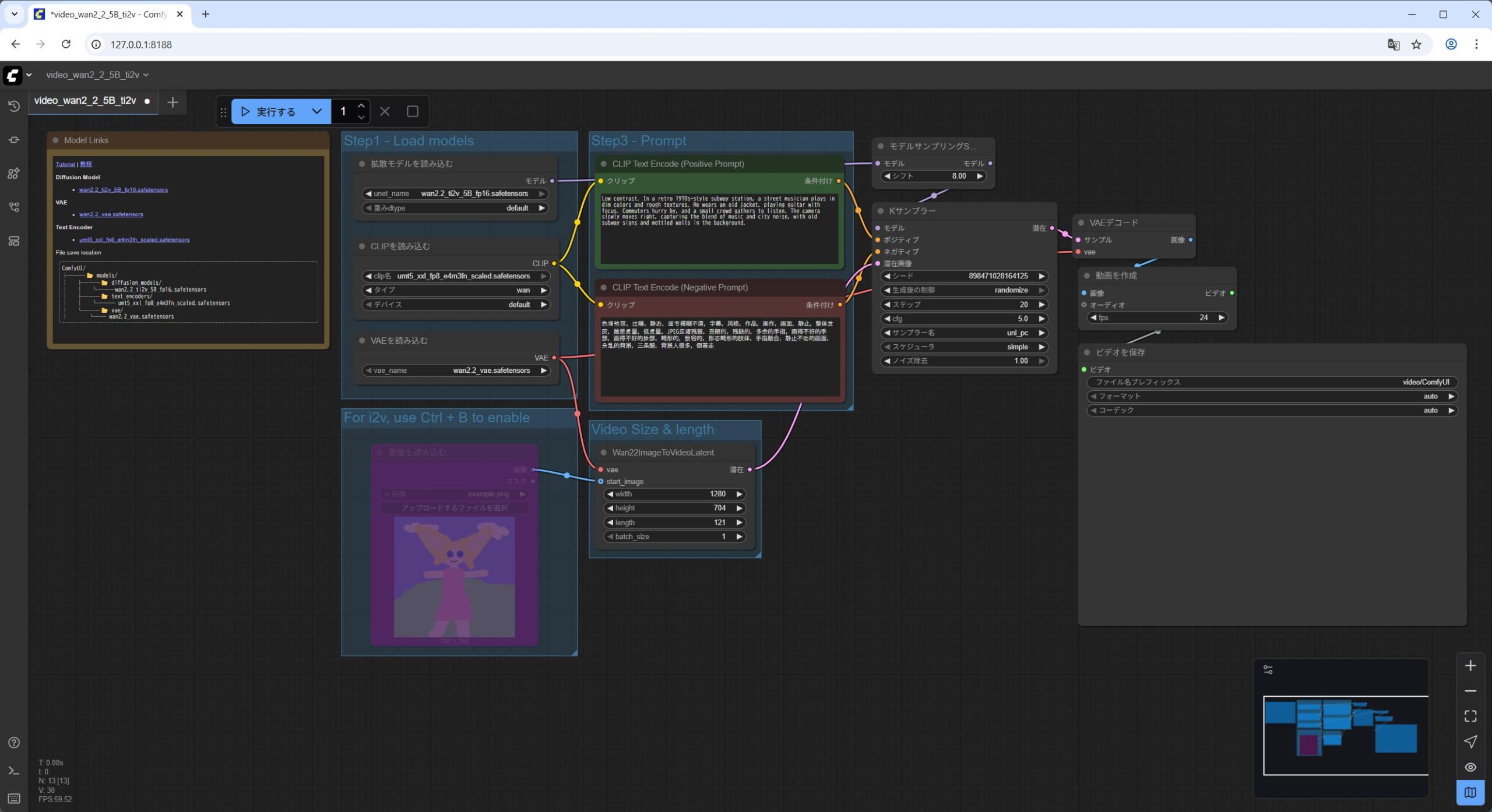Toggle link visibility eye icon
This screenshot has width=1492, height=812.
[x=1470, y=767]
